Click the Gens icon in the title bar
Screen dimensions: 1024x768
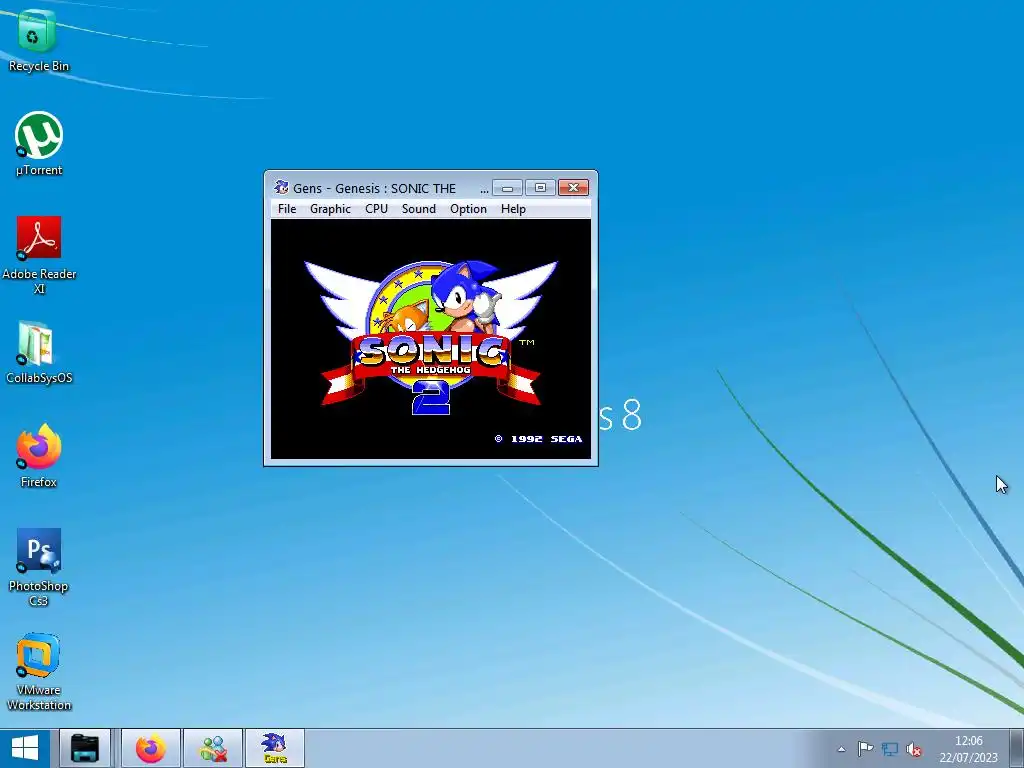281,187
